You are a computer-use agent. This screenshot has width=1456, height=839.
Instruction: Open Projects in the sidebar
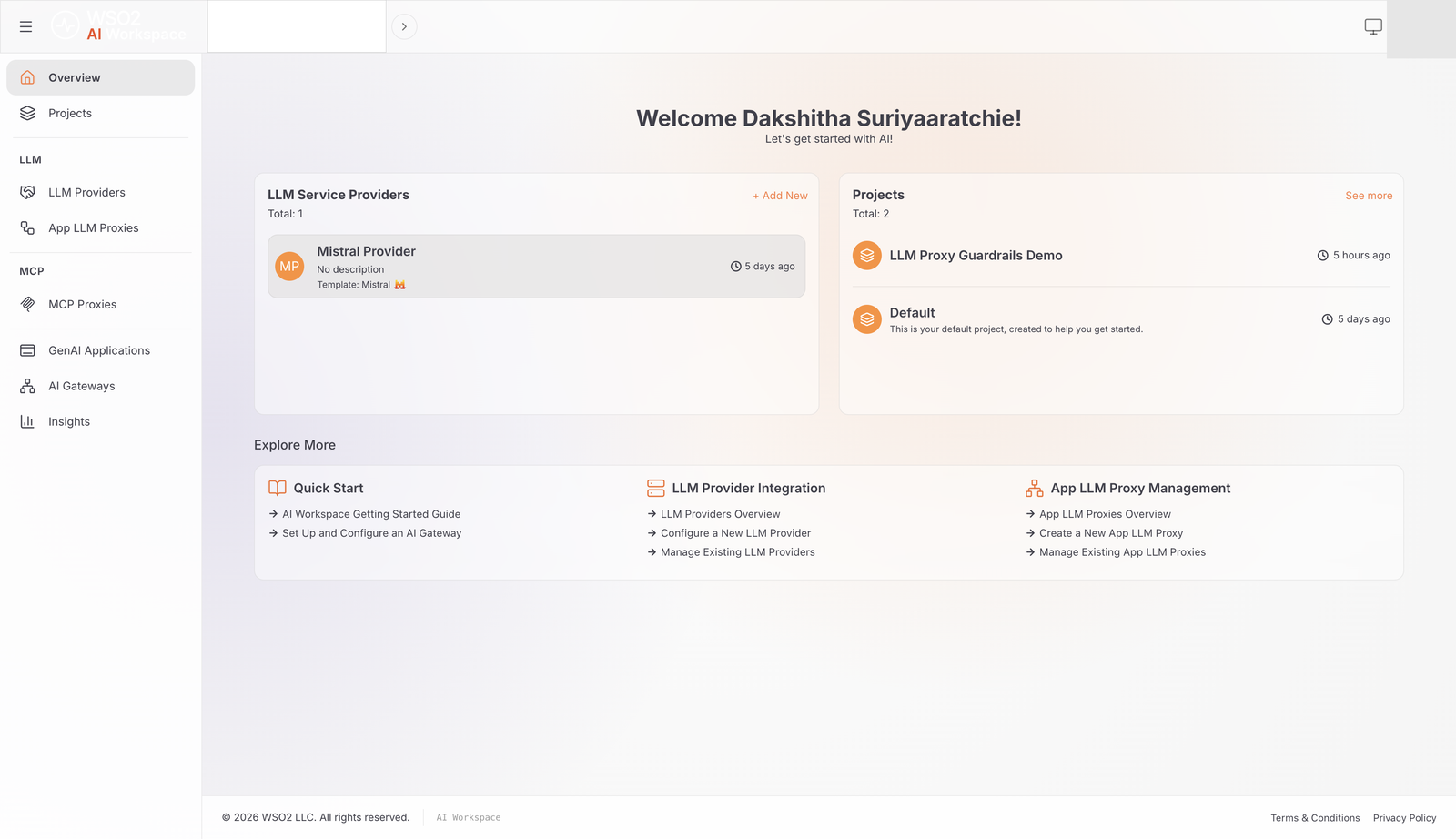[101, 113]
